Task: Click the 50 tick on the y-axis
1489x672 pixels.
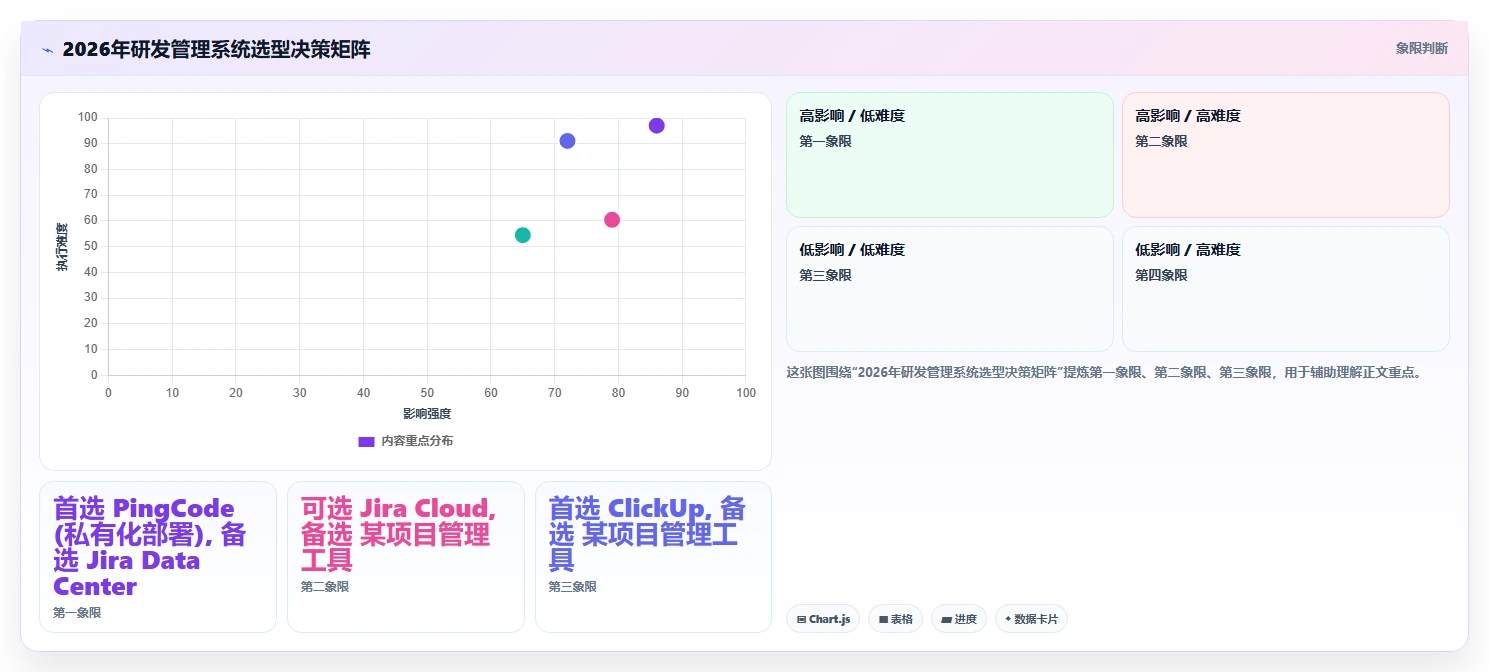Action: pyautogui.click(x=90, y=246)
